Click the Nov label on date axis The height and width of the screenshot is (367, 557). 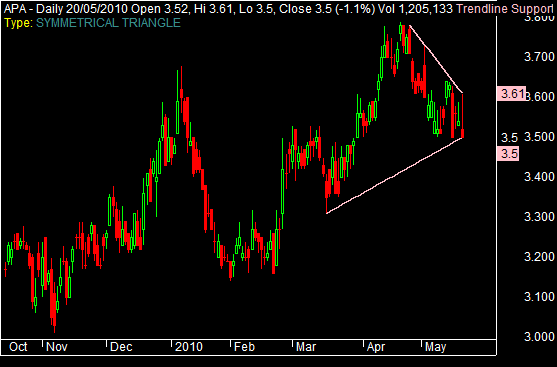[x=57, y=347]
